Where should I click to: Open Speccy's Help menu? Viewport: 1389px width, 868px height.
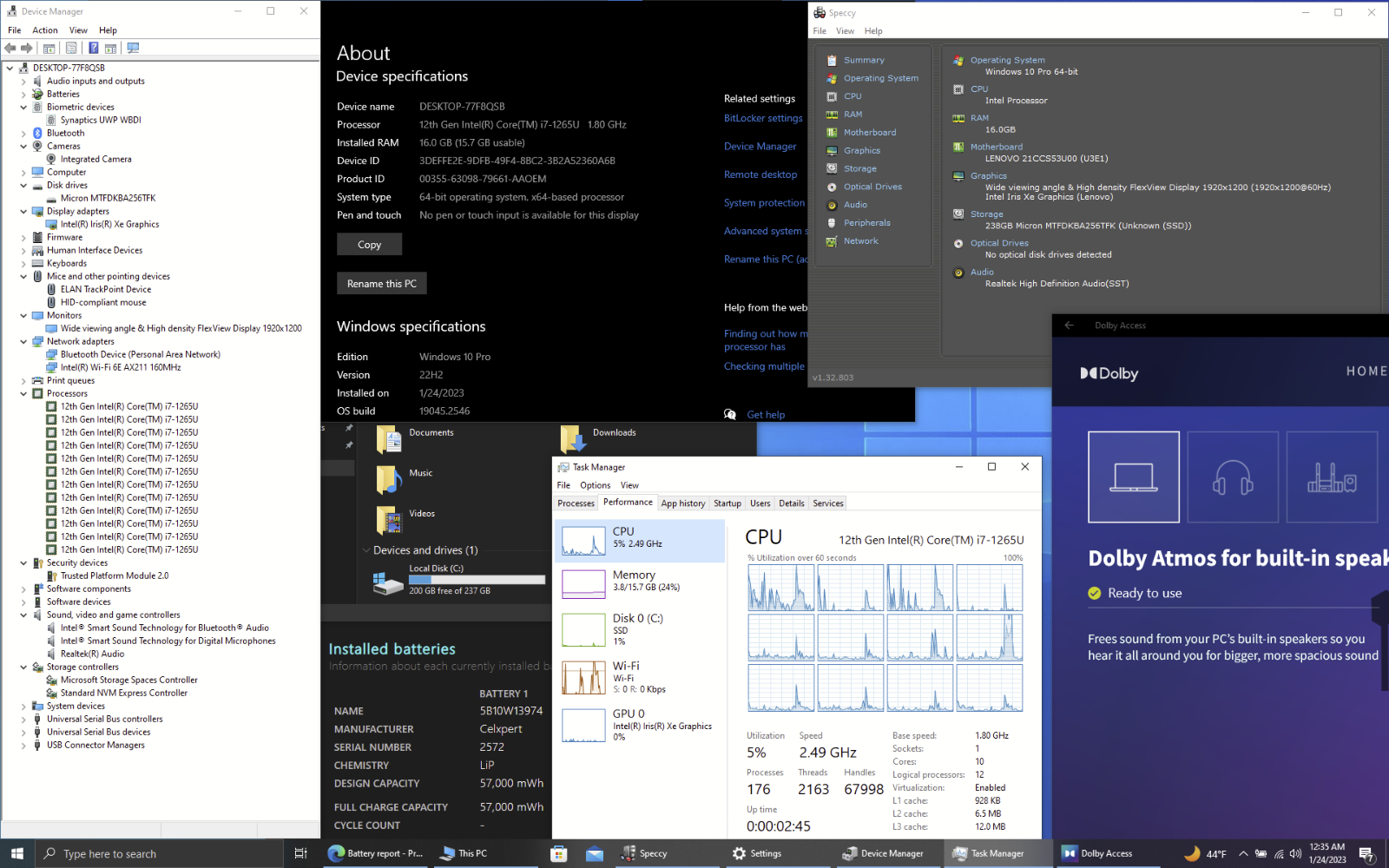873,31
